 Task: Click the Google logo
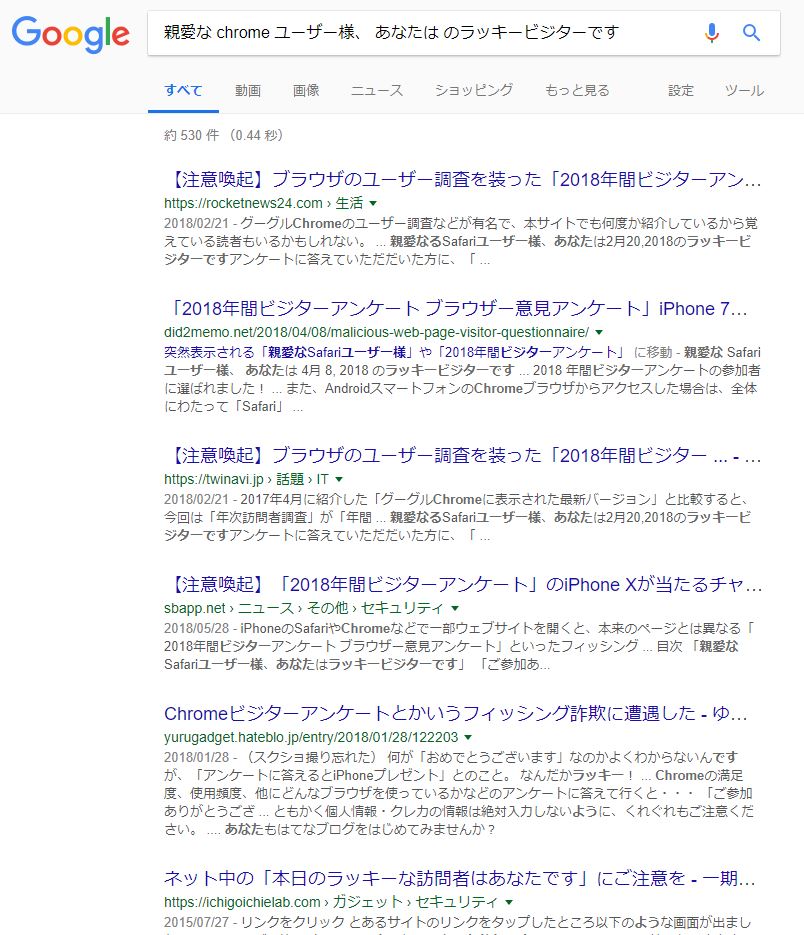70,35
